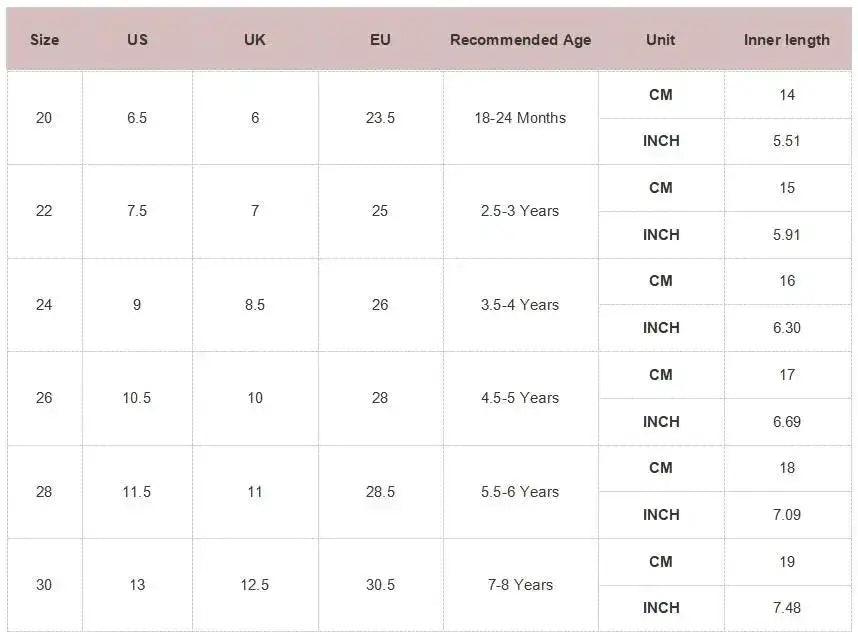Click the Unit column header

(x=660, y=40)
